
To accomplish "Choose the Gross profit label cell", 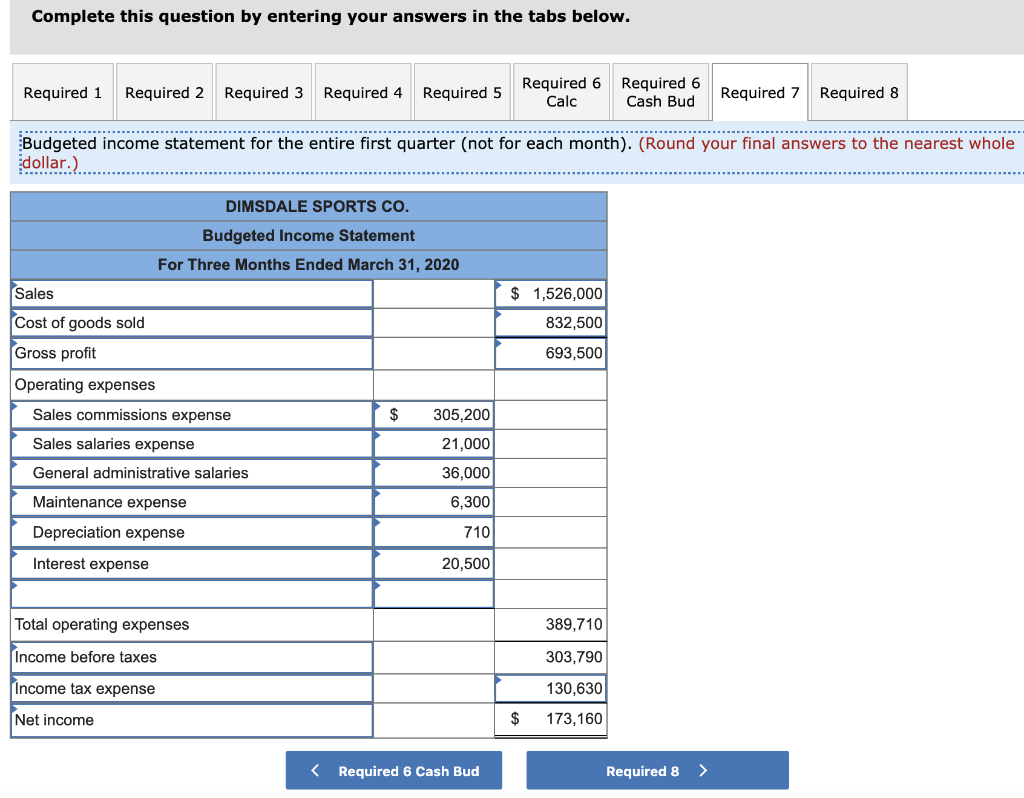I will (x=192, y=353).
